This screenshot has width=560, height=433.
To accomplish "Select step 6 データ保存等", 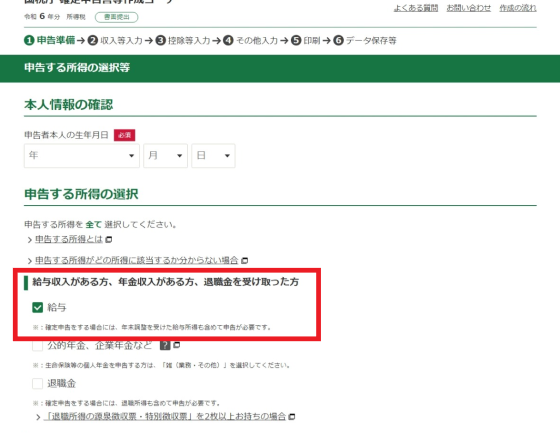I will [x=365, y=40].
